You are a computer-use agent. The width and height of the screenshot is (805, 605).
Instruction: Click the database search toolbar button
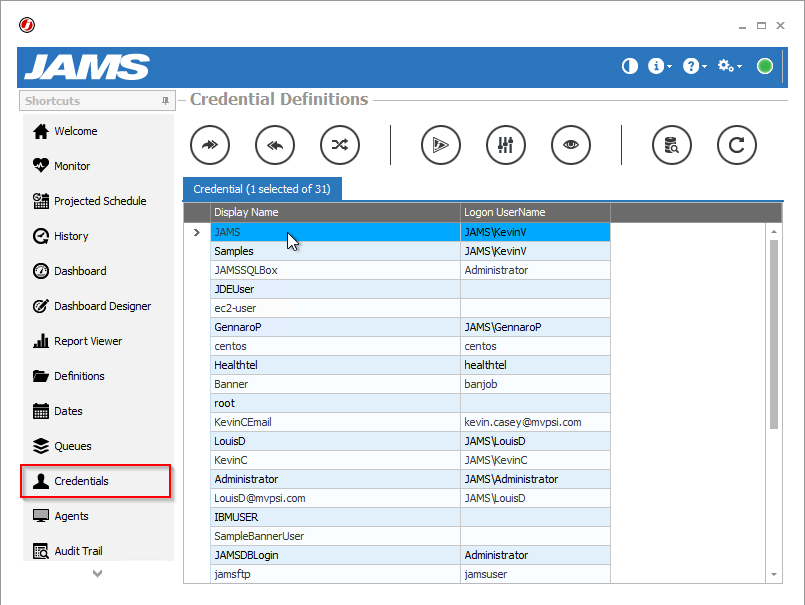pos(672,145)
